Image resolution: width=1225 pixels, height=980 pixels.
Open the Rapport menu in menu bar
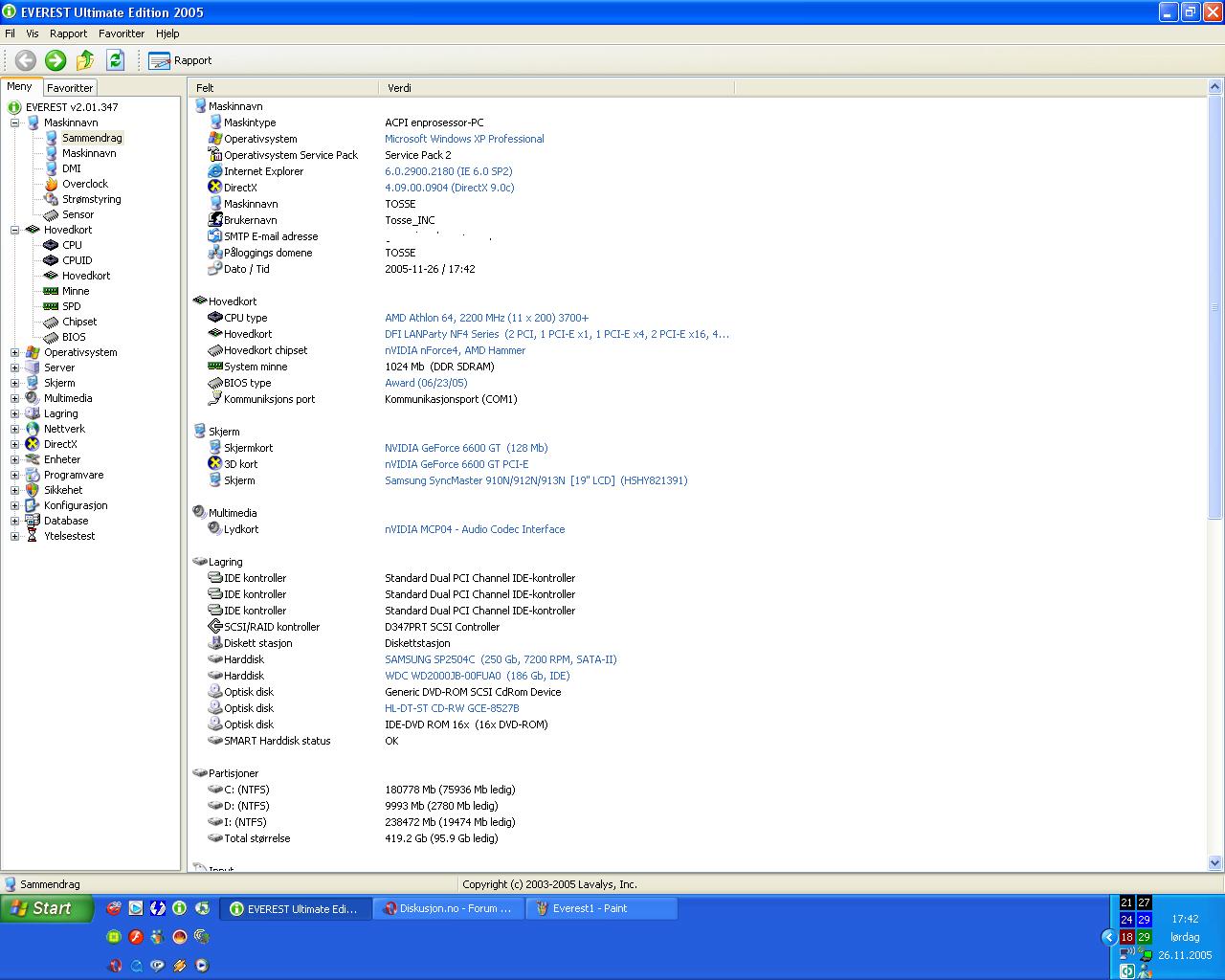tap(68, 33)
